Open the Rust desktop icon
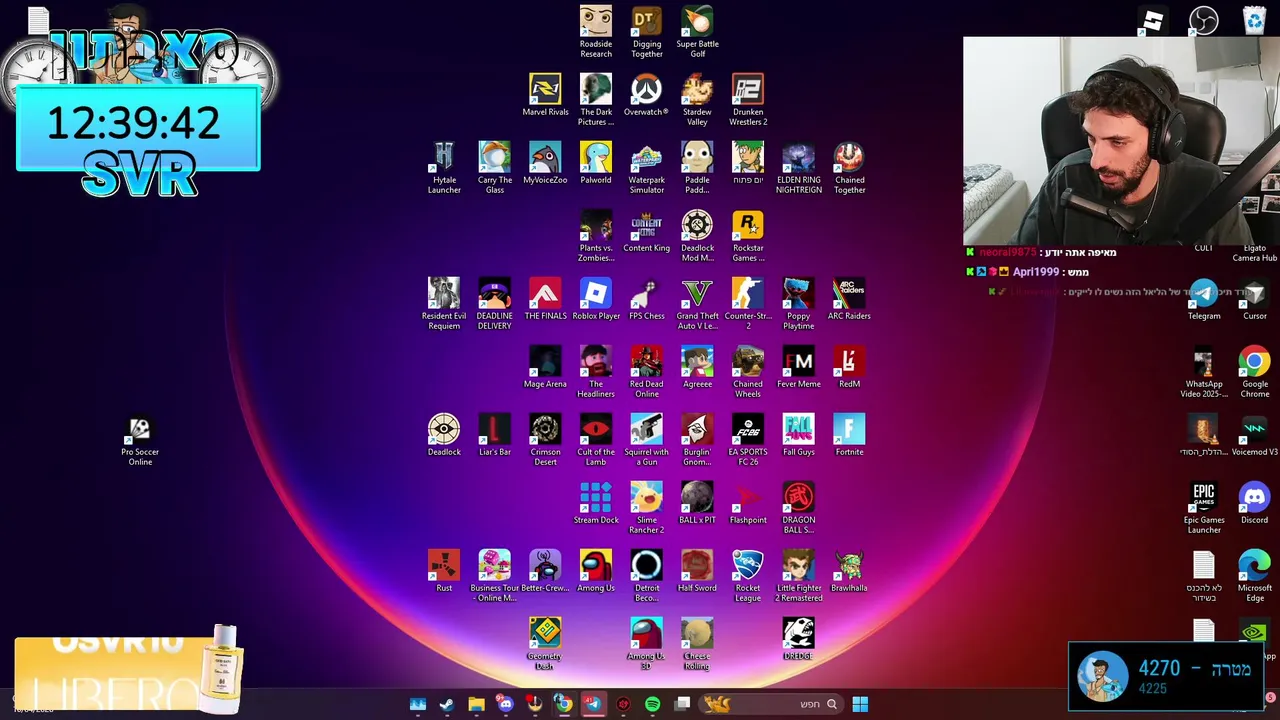Image resolution: width=1280 pixels, height=720 pixels. pyautogui.click(x=444, y=571)
